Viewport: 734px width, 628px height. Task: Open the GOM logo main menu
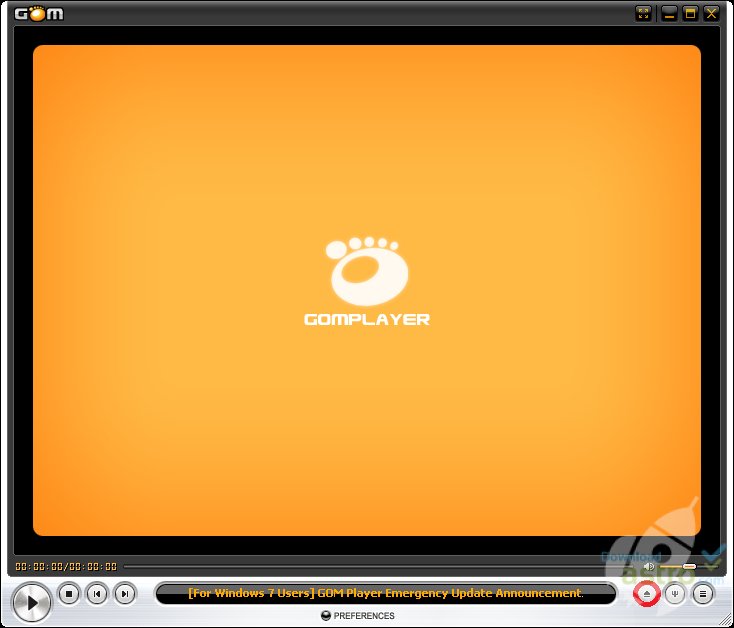coord(39,14)
